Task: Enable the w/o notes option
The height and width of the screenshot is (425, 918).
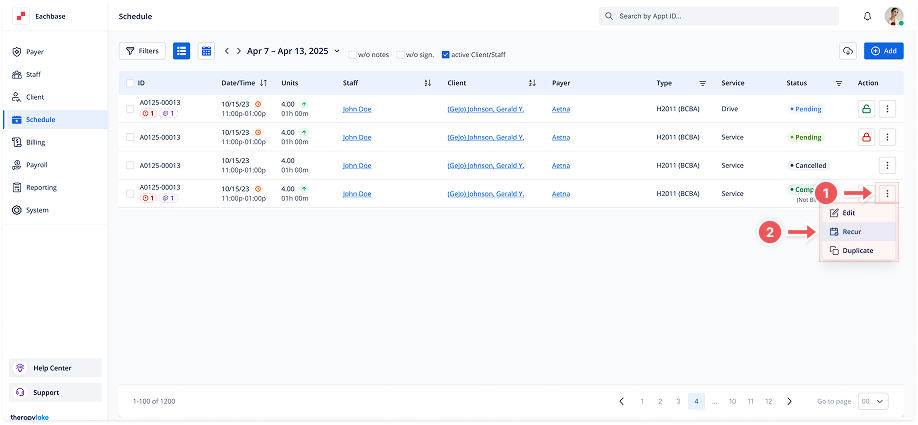Action: click(x=352, y=54)
